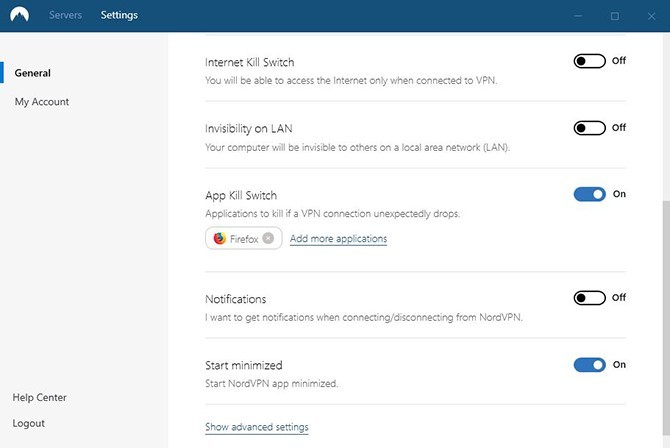The width and height of the screenshot is (670, 448).
Task: Click 'You will be able to access' description
Action: coord(351,80)
